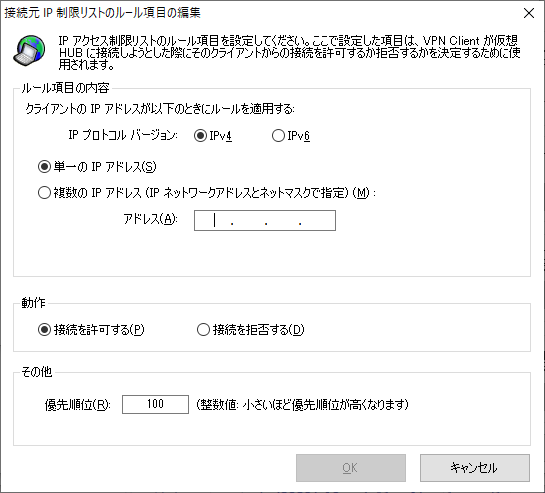This screenshot has width=545, height=493.
Task: Close the rule edit dialog
Action: (529, 13)
